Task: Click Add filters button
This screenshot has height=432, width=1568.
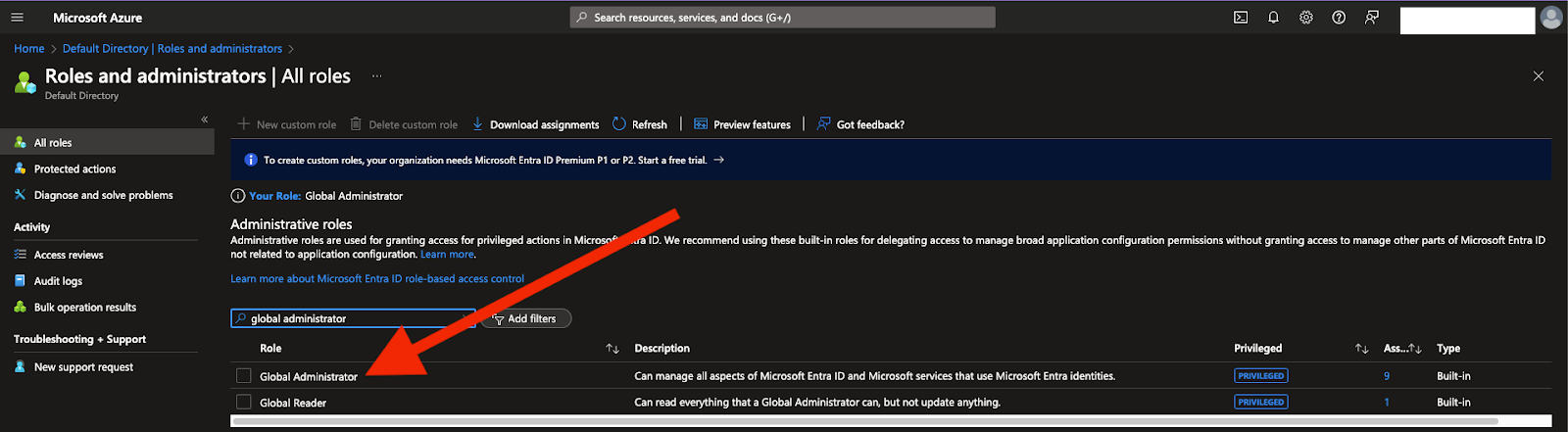Action: pos(526,318)
